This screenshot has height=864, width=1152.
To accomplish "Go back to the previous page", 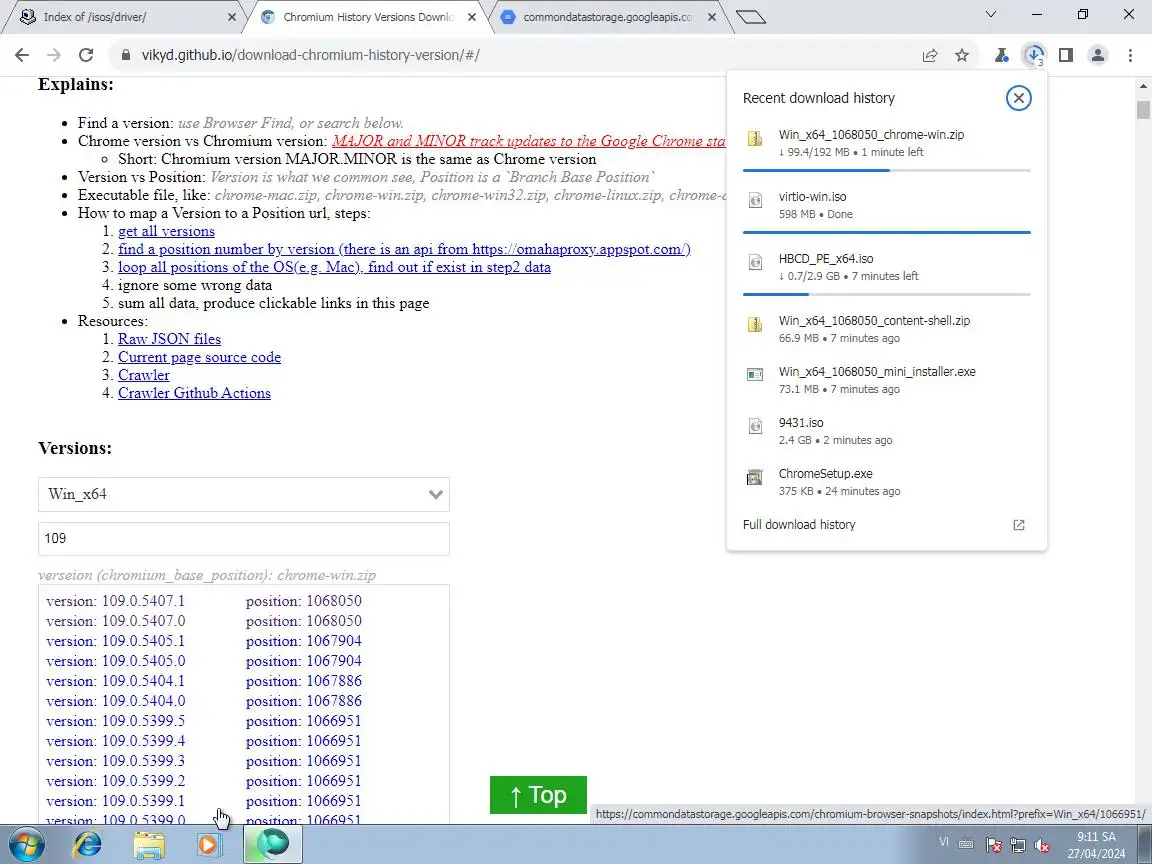I will 22,55.
